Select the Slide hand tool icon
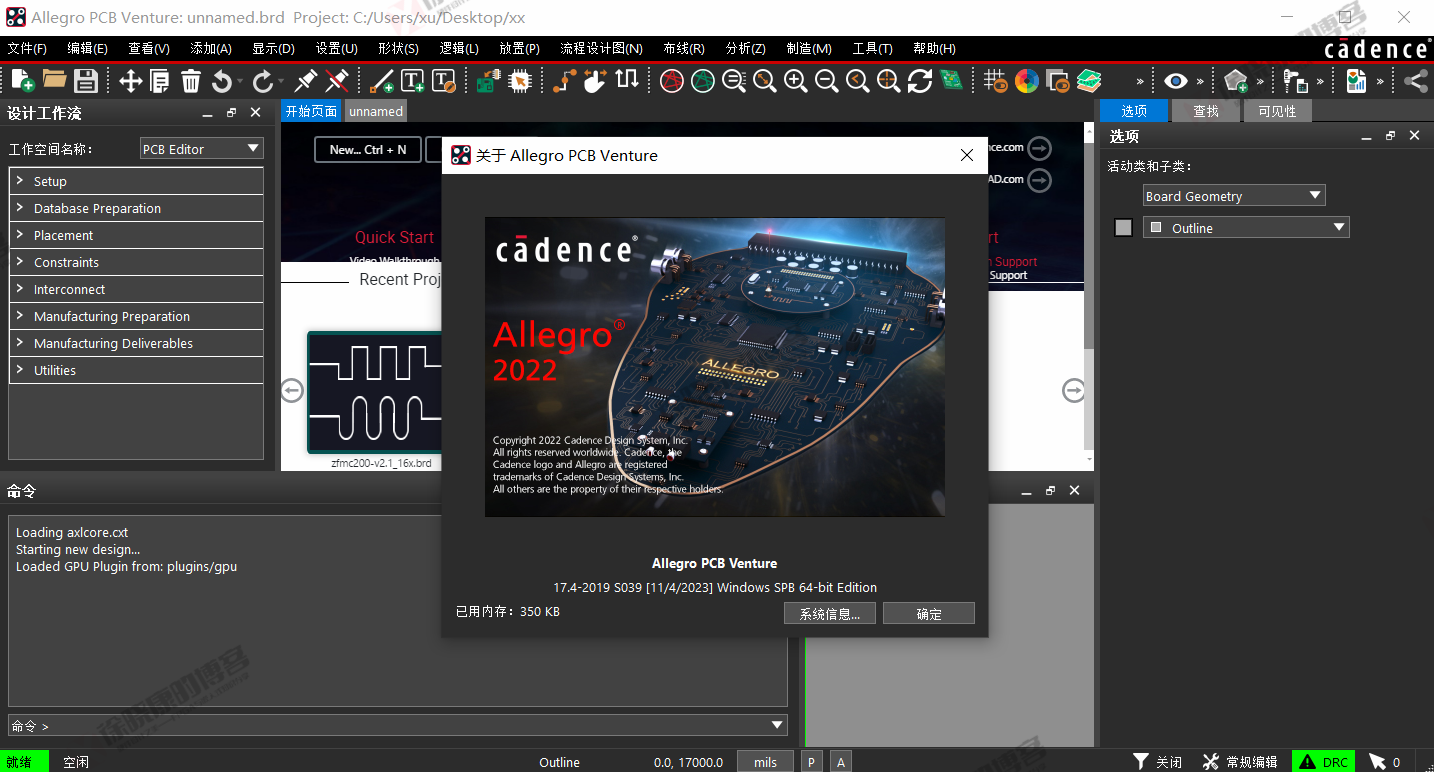Image resolution: width=1434 pixels, height=772 pixels. click(596, 81)
